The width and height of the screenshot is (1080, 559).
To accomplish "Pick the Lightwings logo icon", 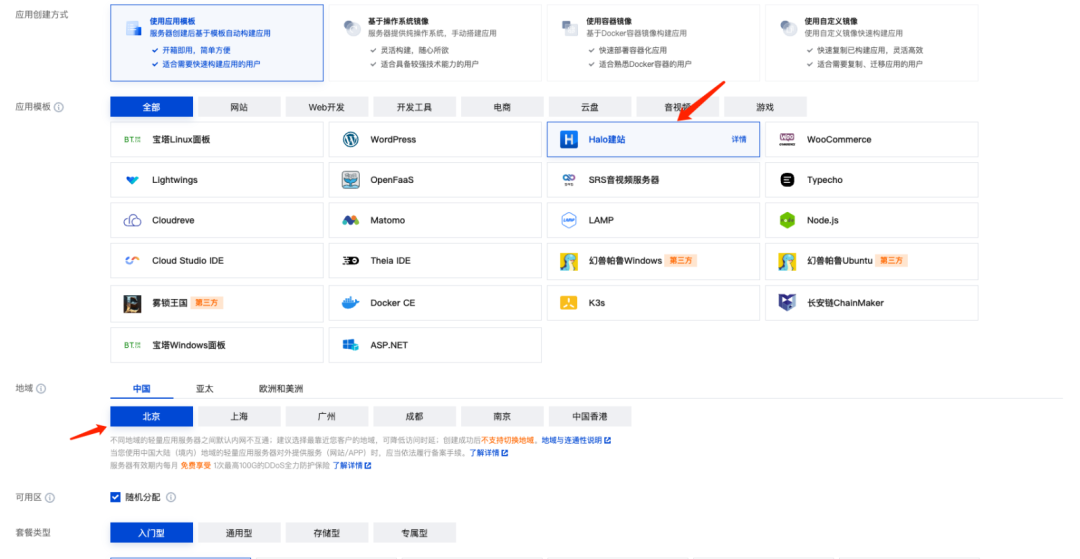I will click(132, 180).
